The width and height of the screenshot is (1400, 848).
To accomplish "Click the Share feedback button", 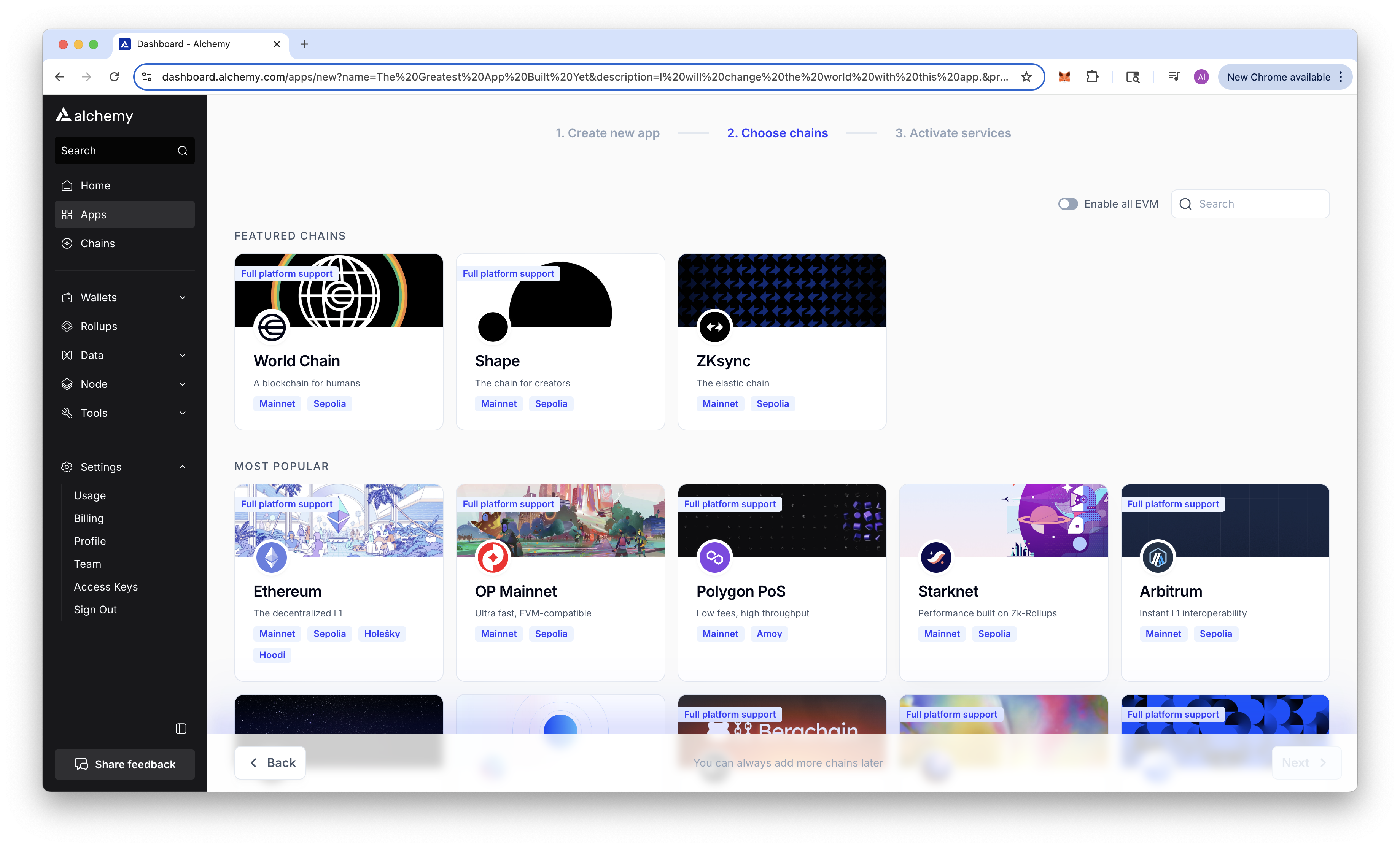I will [124, 764].
